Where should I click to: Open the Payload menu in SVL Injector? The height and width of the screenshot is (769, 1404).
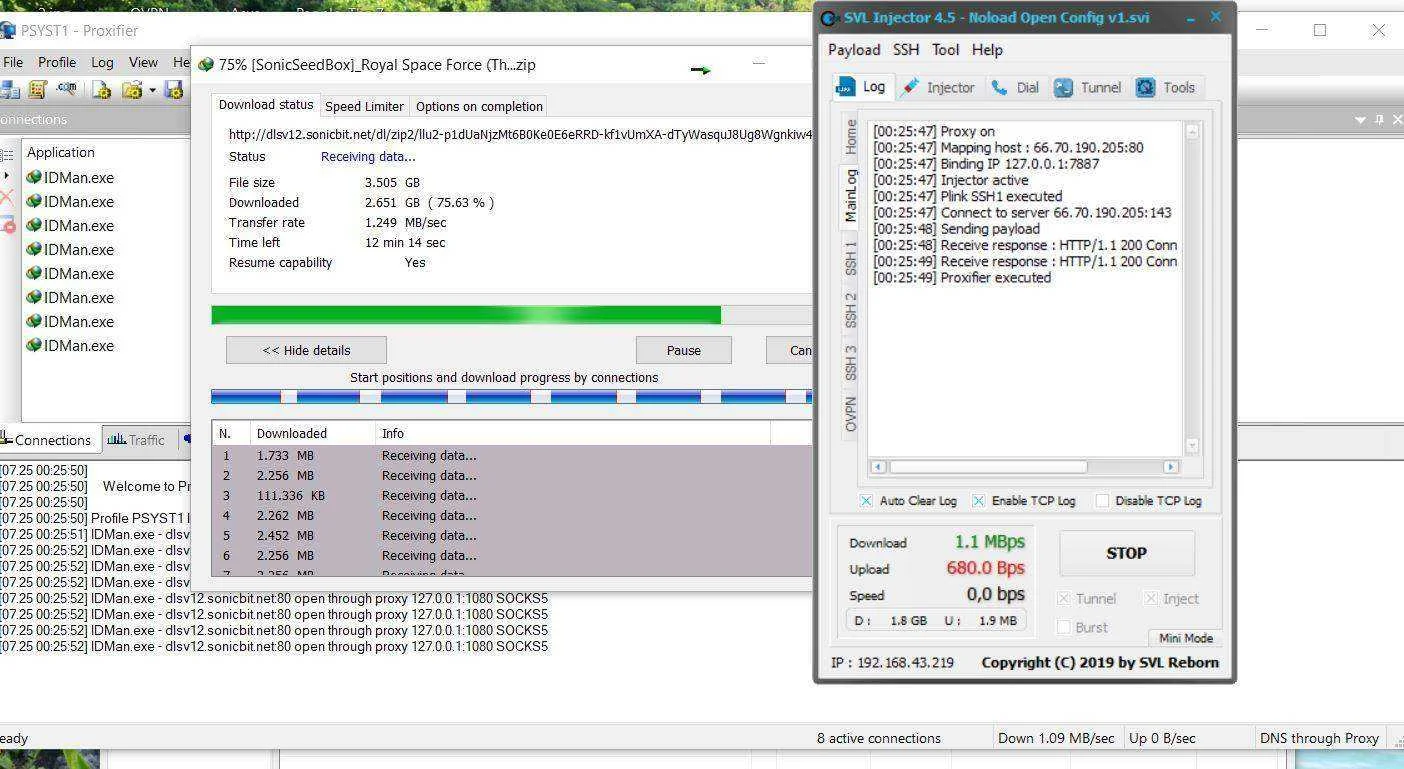click(854, 50)
